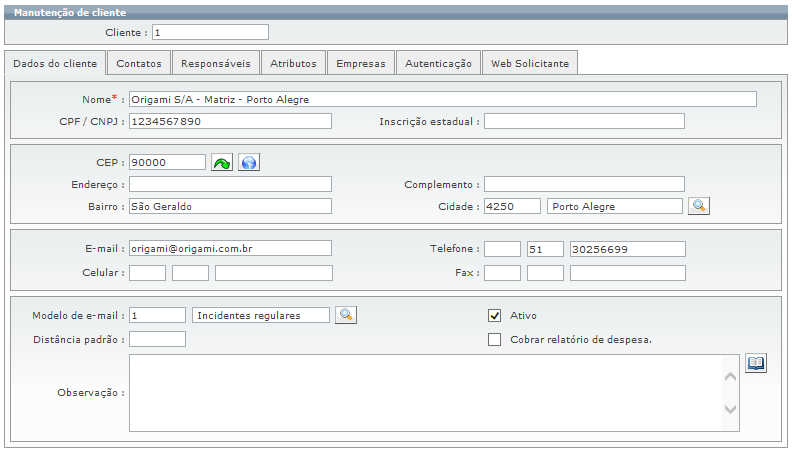Enable Cobrar relatório de despesa checkbox
The image size is (792, 452).
pyautogui.click(x=494, y=339)
